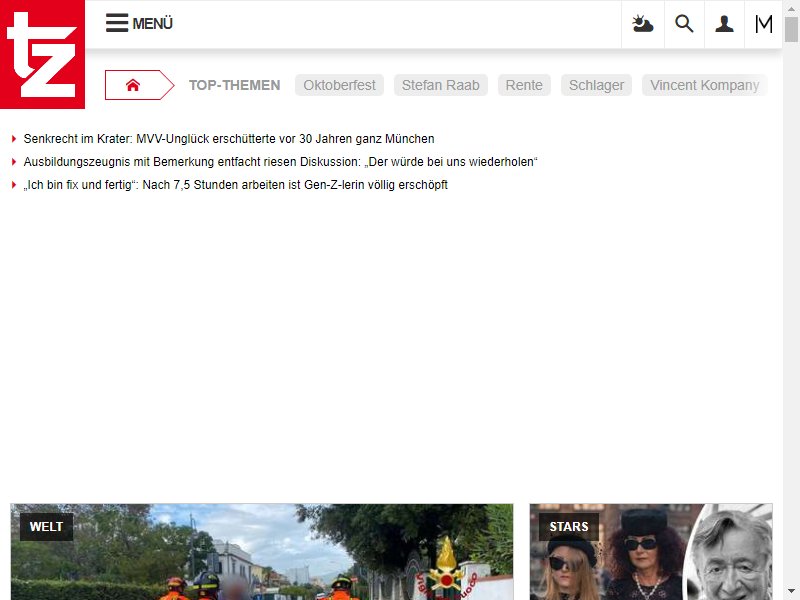Click the scrollbar down arrow
Screen dimensions: 800x600
pos(791,593)
